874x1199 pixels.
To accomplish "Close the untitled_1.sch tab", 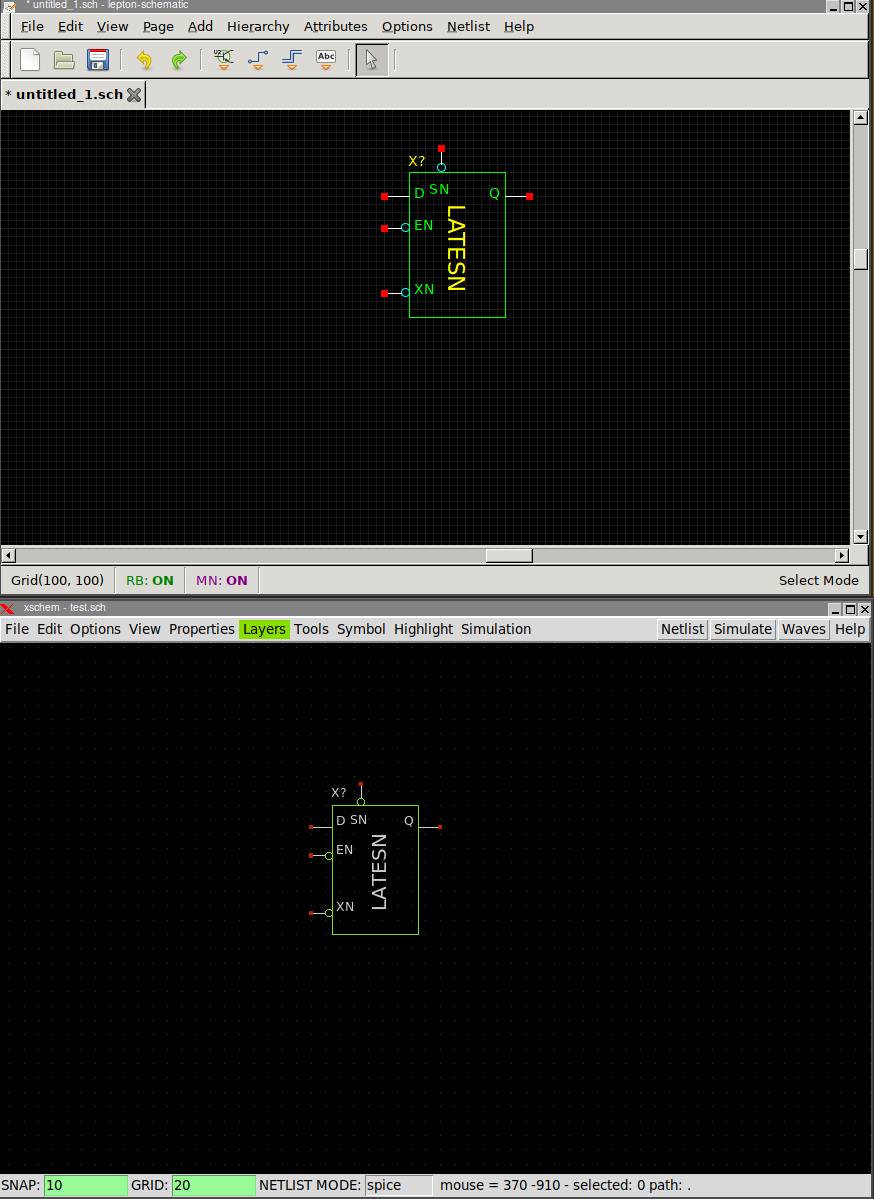I will click(x=134, y=95).
